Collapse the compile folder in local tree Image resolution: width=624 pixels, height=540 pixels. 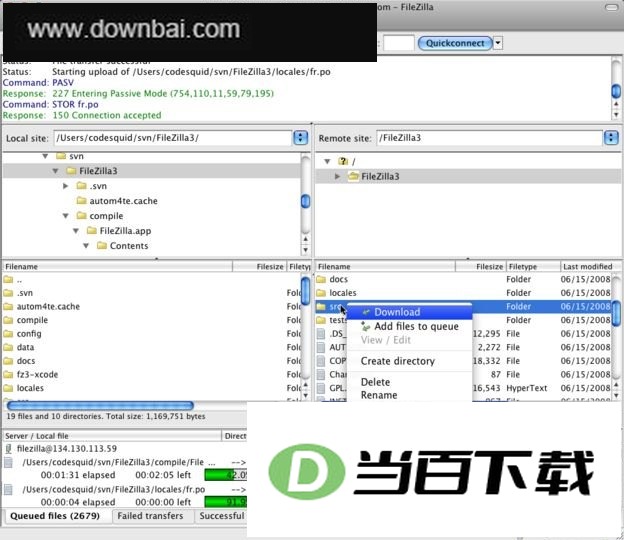[66, 216]
